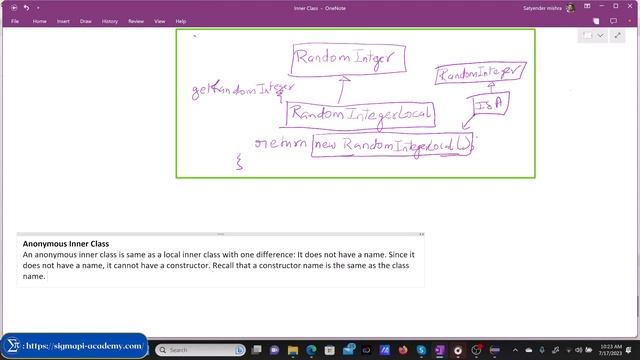640x360 pixels.
Task: Open the clock and date flyout
Action: pyautogui.click(x=611, y=350)
